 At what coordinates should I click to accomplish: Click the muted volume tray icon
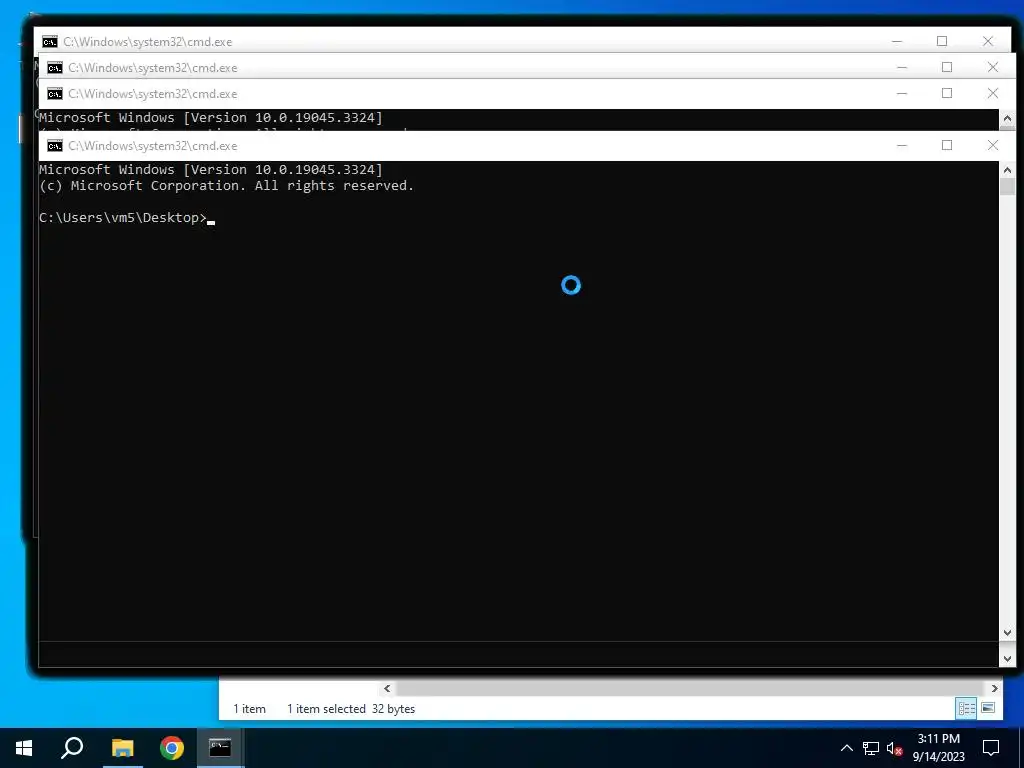tap(895, 748)
